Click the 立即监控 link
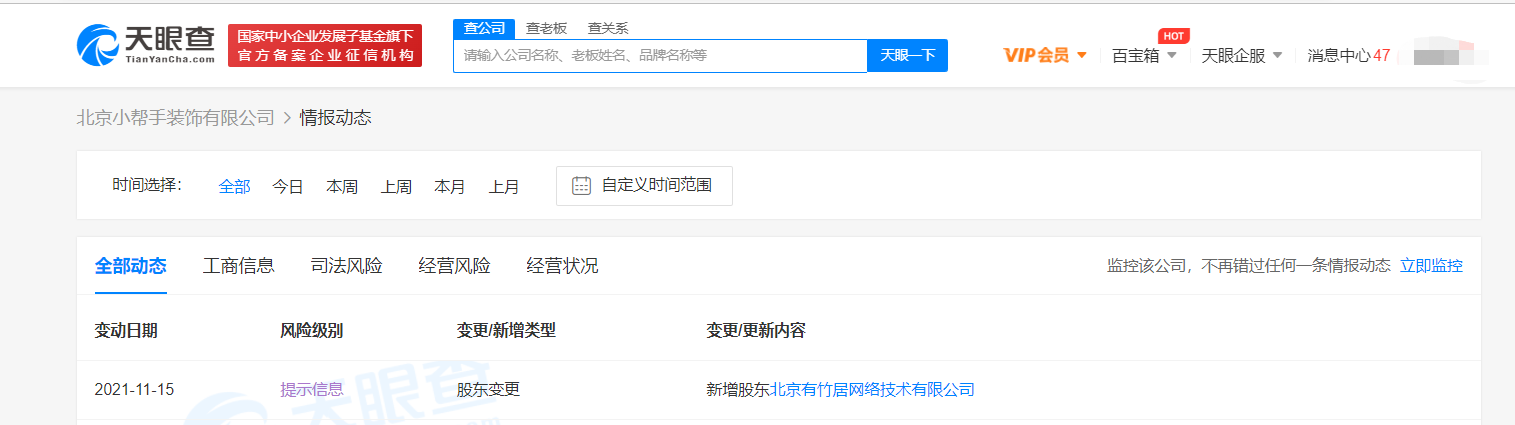Image resolution: width=1515 pixels, height=425 pixels. coord(1431,266)
